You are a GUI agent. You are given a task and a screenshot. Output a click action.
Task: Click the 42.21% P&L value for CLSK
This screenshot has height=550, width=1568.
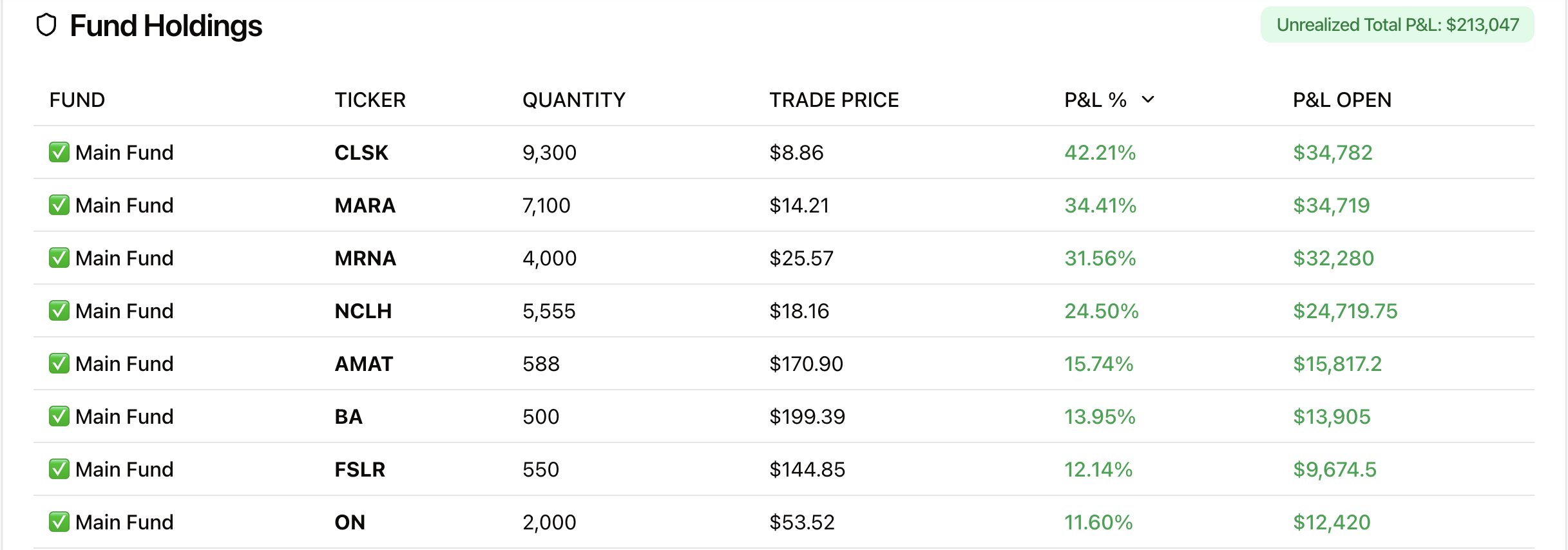(x=1100, y=153)
